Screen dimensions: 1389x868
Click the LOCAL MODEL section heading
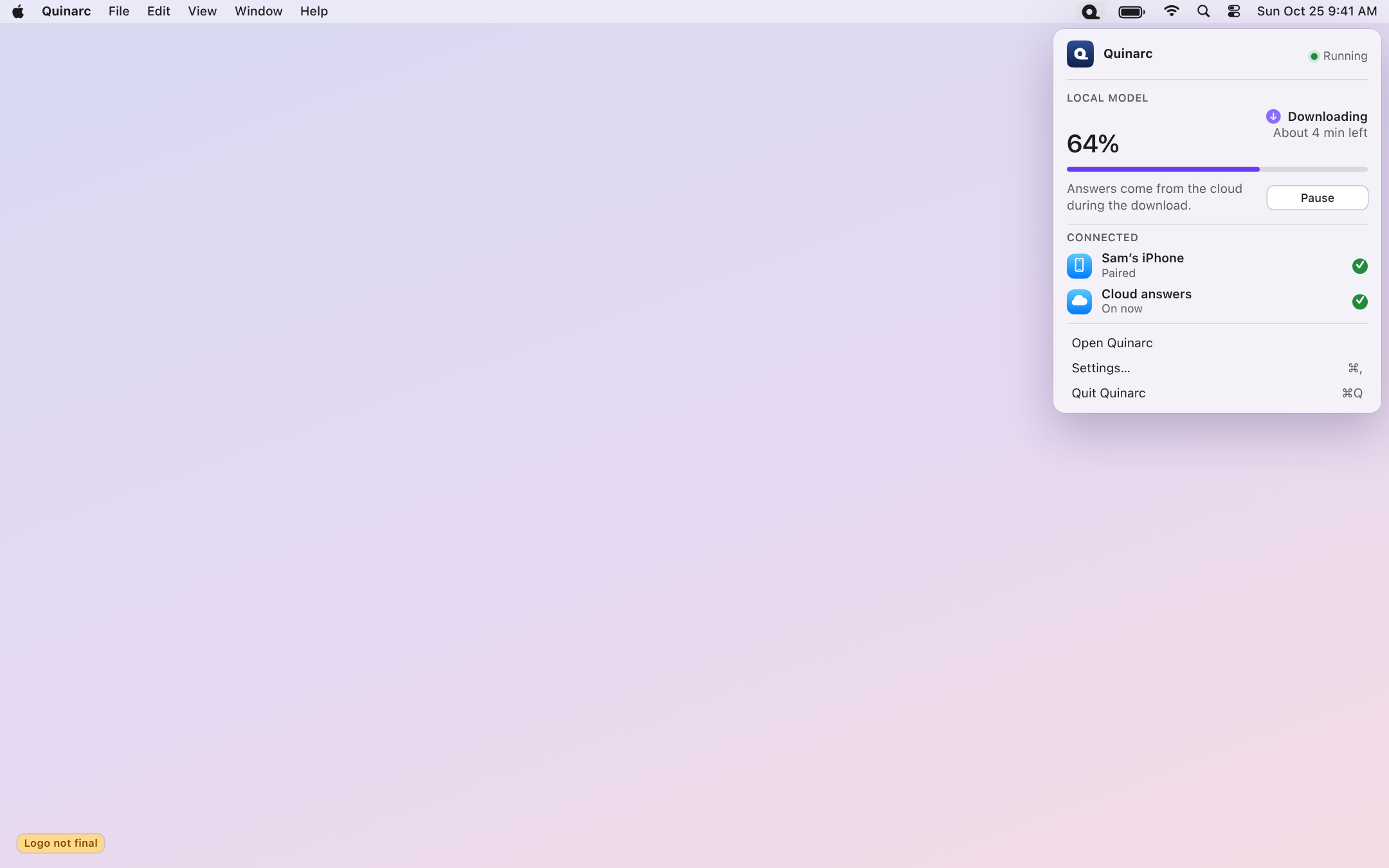point(1107,98)
